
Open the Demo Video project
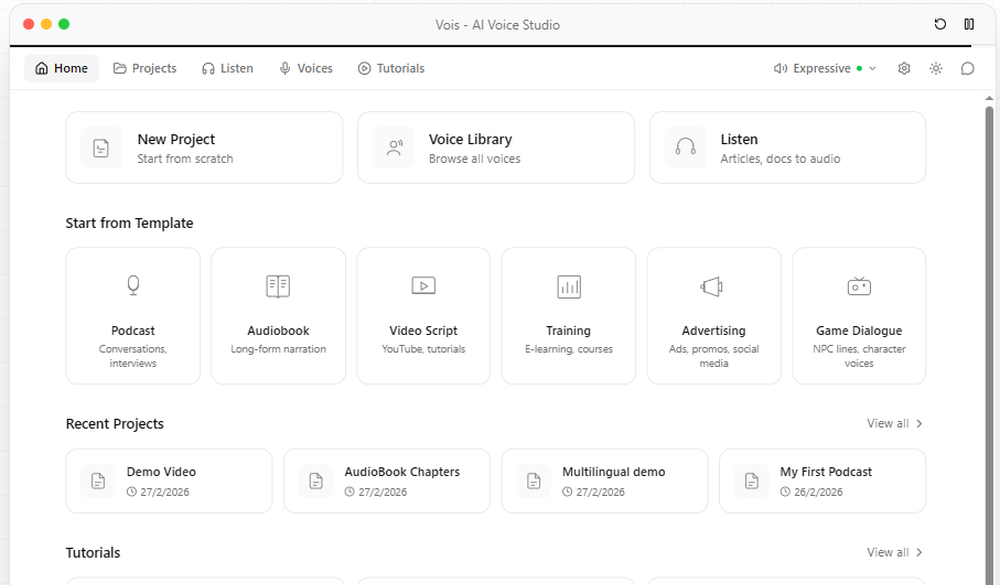tap(169, 480)
